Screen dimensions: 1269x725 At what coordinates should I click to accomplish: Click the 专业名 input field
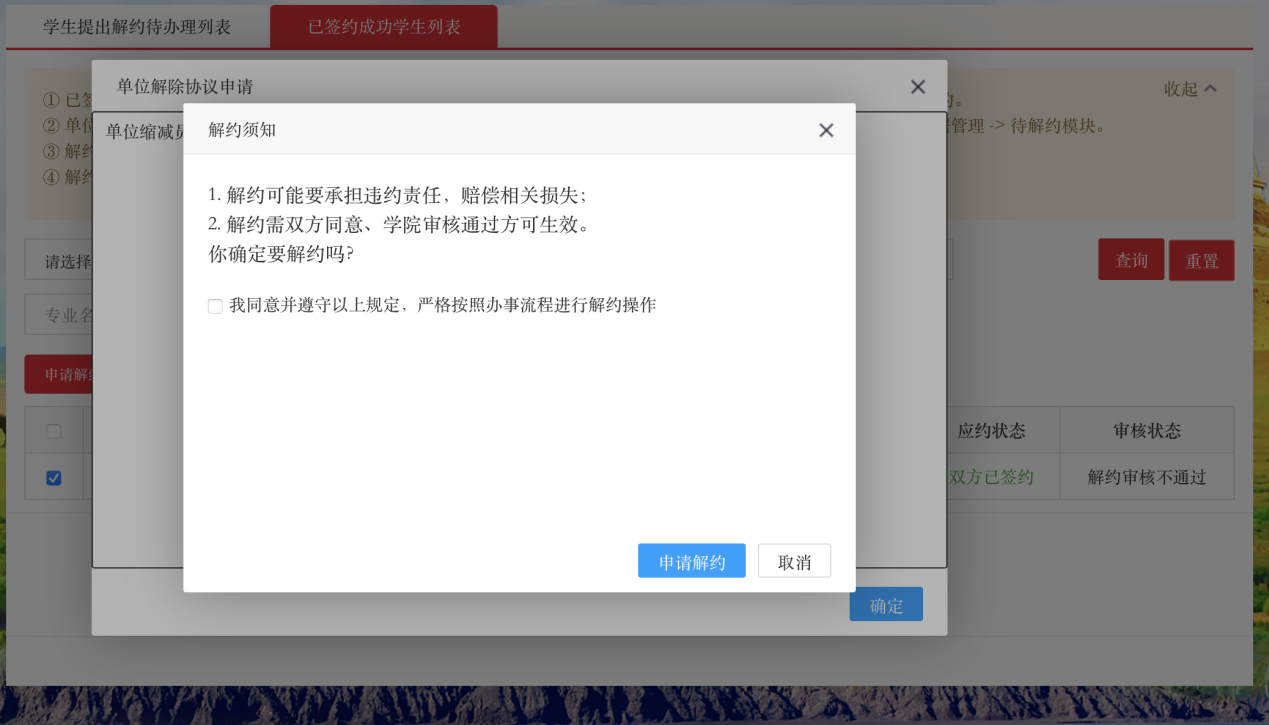click(x=60, y=316)
